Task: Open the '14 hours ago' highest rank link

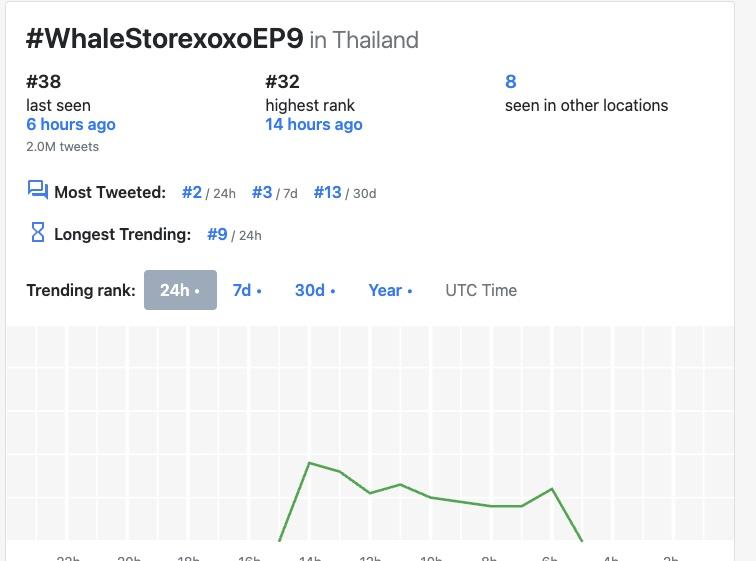Action: (314, 124)
